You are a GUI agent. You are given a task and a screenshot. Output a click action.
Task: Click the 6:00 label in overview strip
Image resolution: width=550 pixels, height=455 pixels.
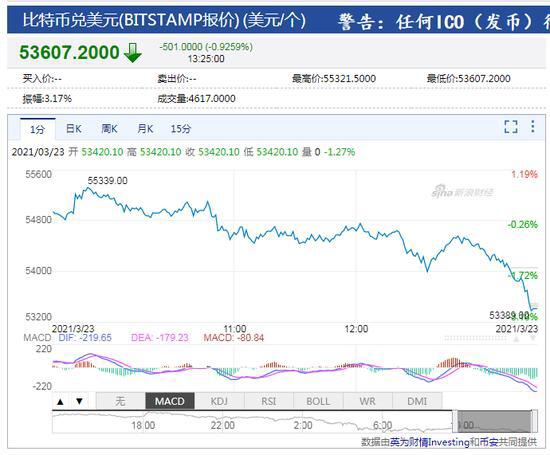[383, 426]
